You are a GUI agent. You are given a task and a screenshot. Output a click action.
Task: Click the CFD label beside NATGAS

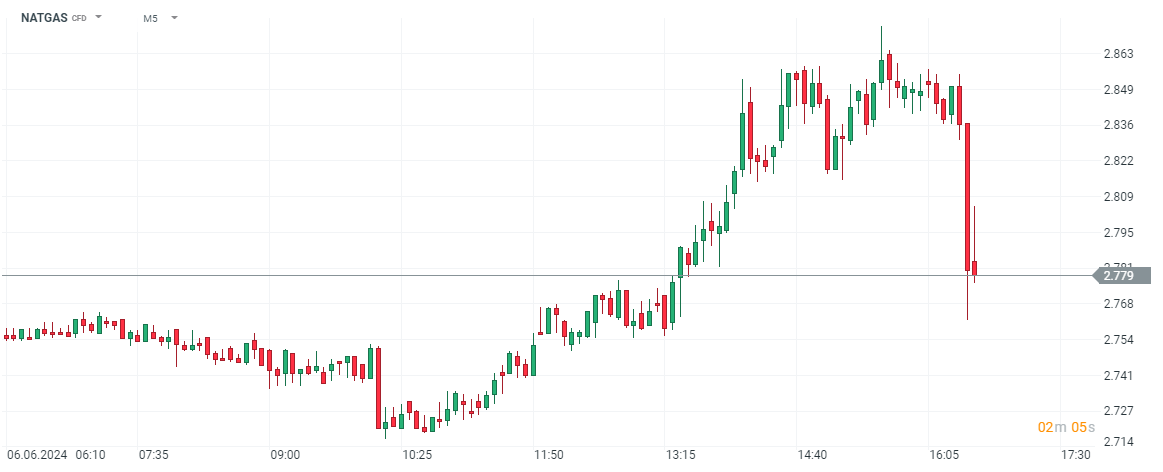tap(79, 18)
